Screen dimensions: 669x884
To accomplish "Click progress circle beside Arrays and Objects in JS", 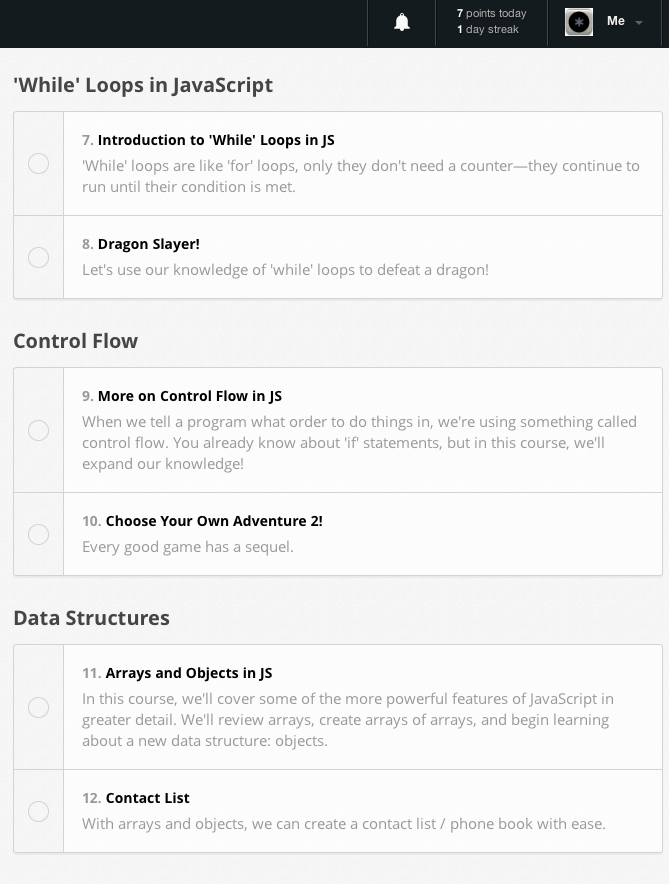I will pyautogui.click(x=38, y=707).
